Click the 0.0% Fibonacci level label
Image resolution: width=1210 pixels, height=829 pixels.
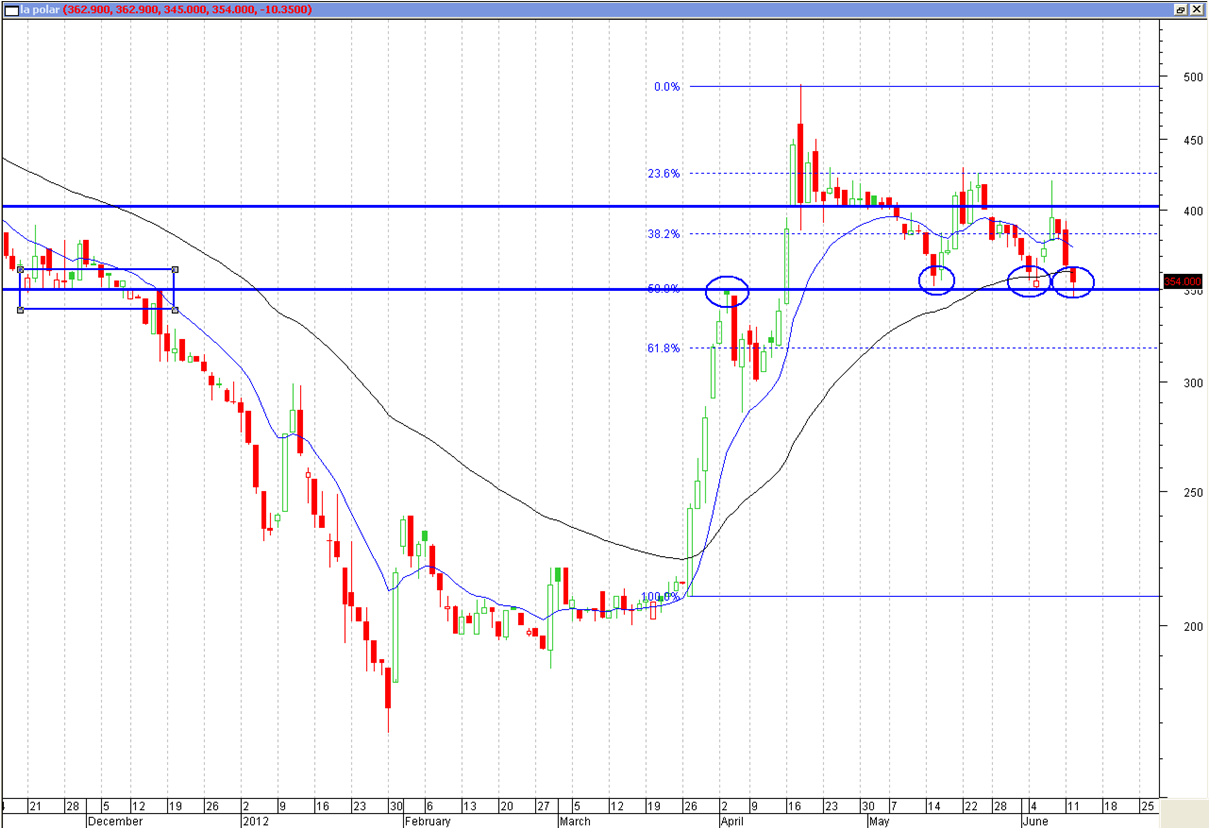tap(667, 87)
